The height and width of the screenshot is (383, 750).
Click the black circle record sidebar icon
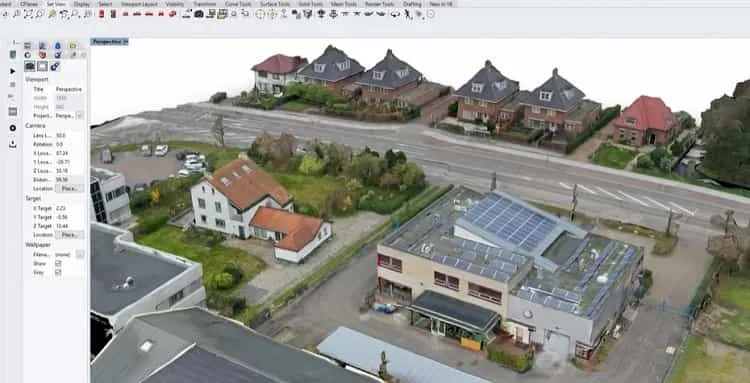coord(12,128)
